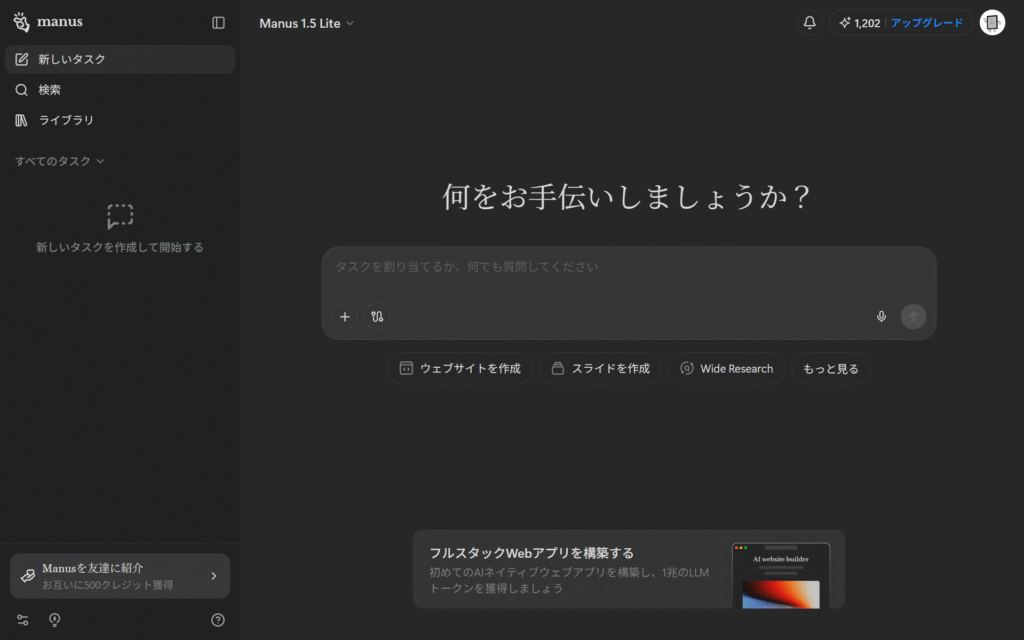1024x640 pixels.
Task: Click the manus logo icon
Action: click(21, 22)
